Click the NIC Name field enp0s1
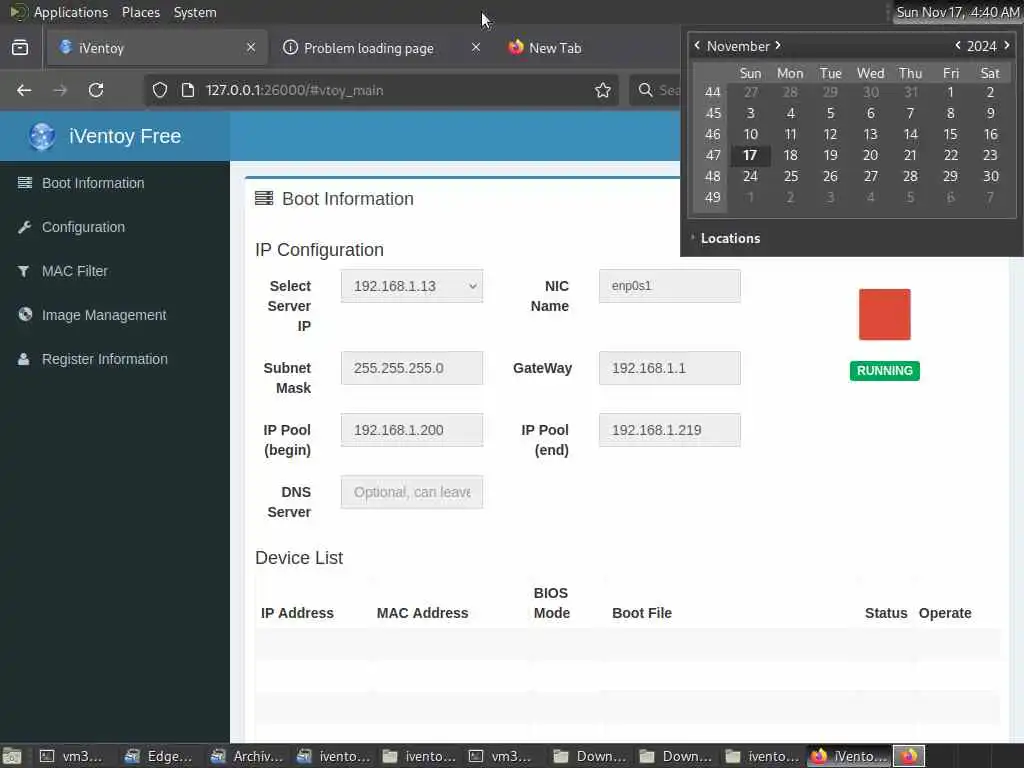The width and height of the screenshot is (1024, 768). coord(669,286)
